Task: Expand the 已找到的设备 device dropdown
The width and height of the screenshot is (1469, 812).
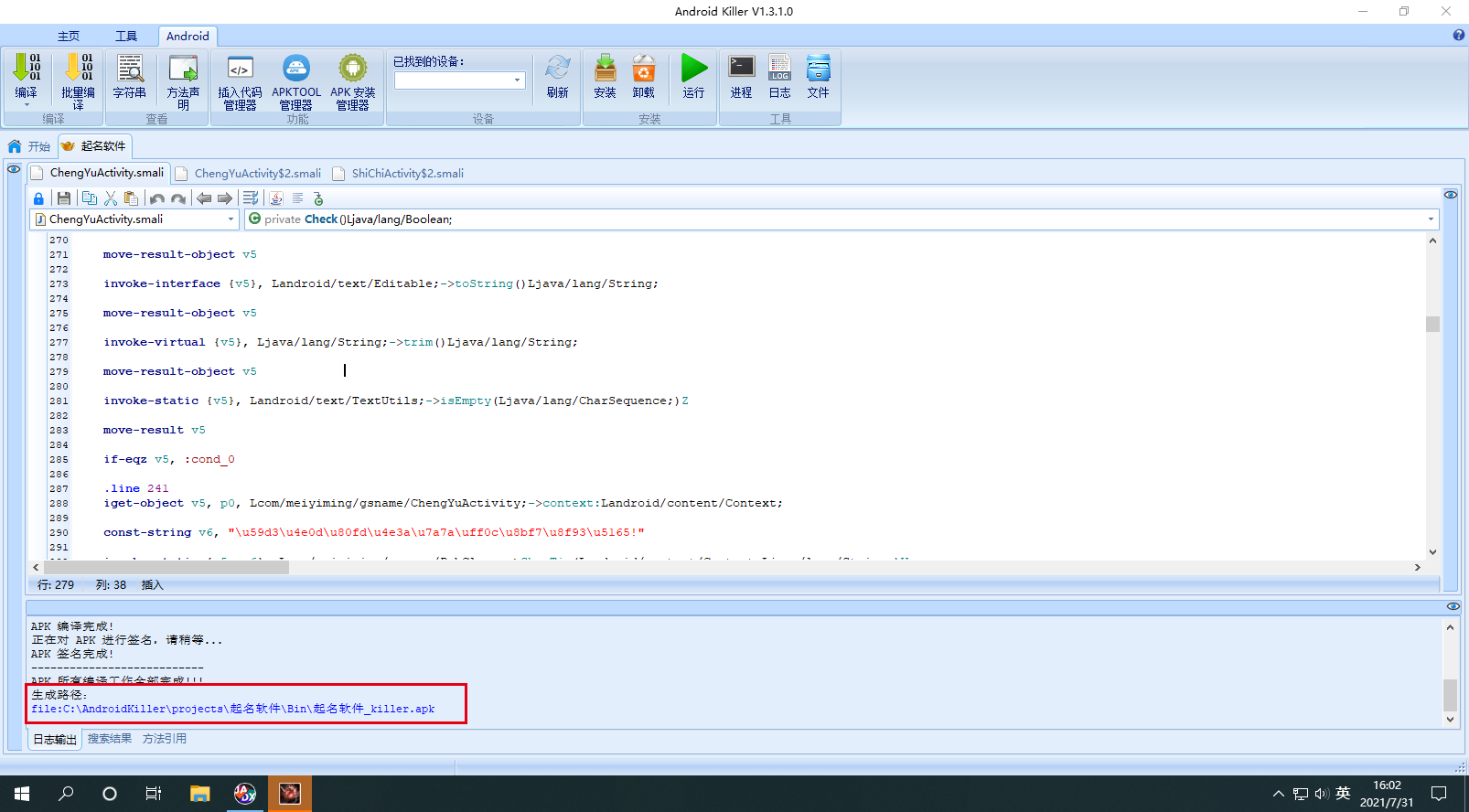Action: (x=518, y=80)
